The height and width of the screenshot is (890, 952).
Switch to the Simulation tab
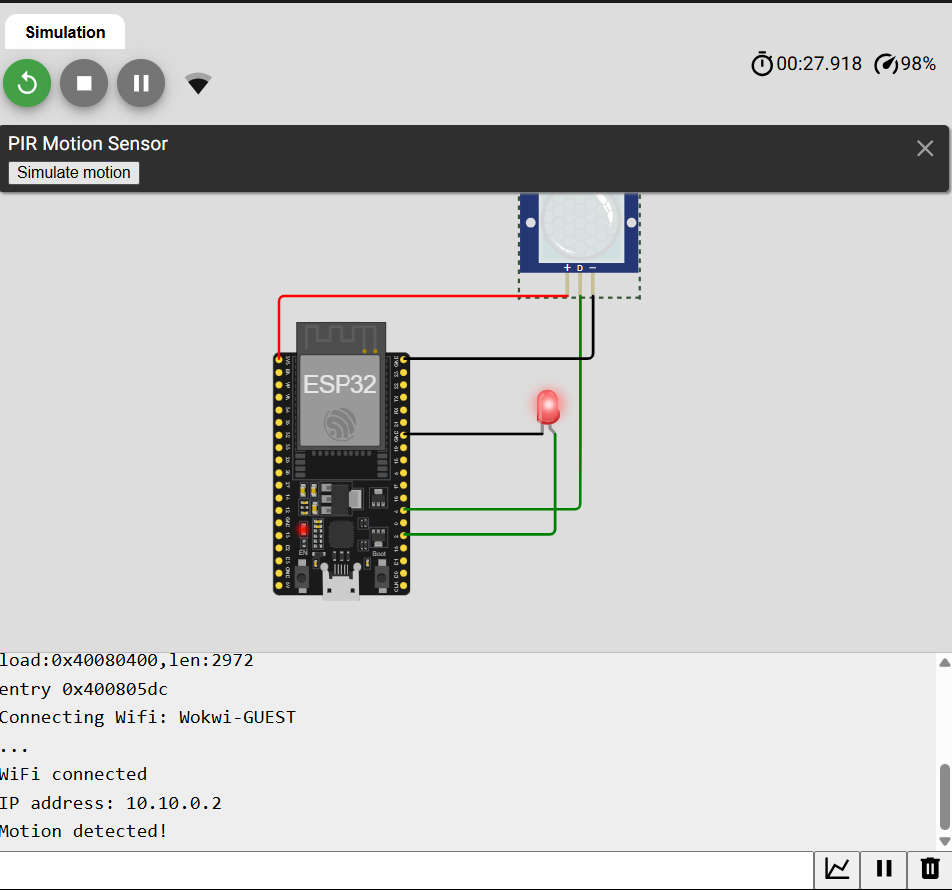pos(64,31)
